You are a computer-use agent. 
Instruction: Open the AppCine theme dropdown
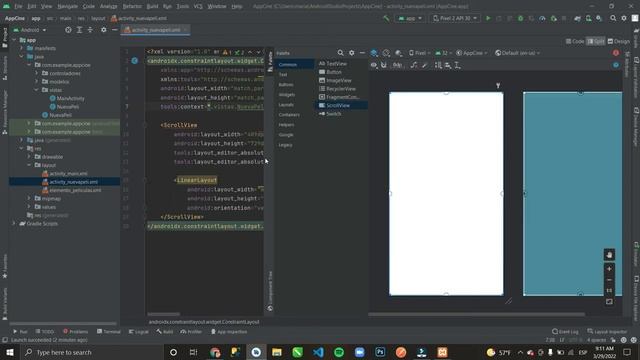click(x=471, y=53)
